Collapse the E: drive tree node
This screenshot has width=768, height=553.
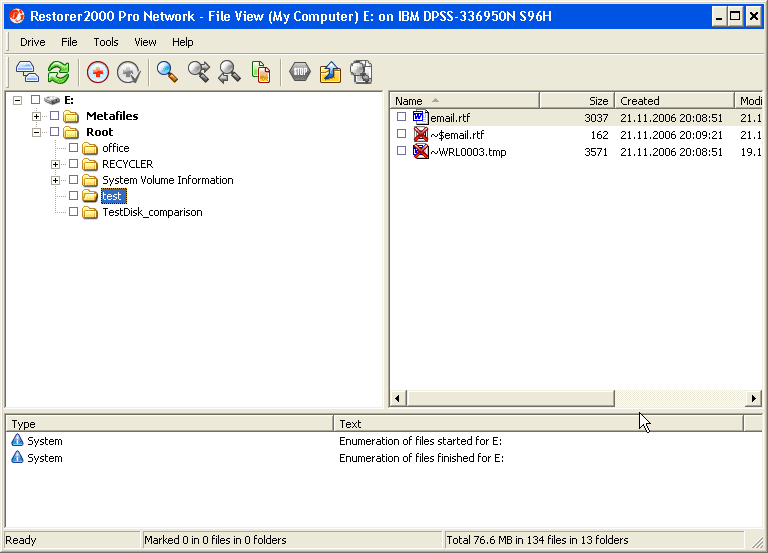[x=18, y=100]
